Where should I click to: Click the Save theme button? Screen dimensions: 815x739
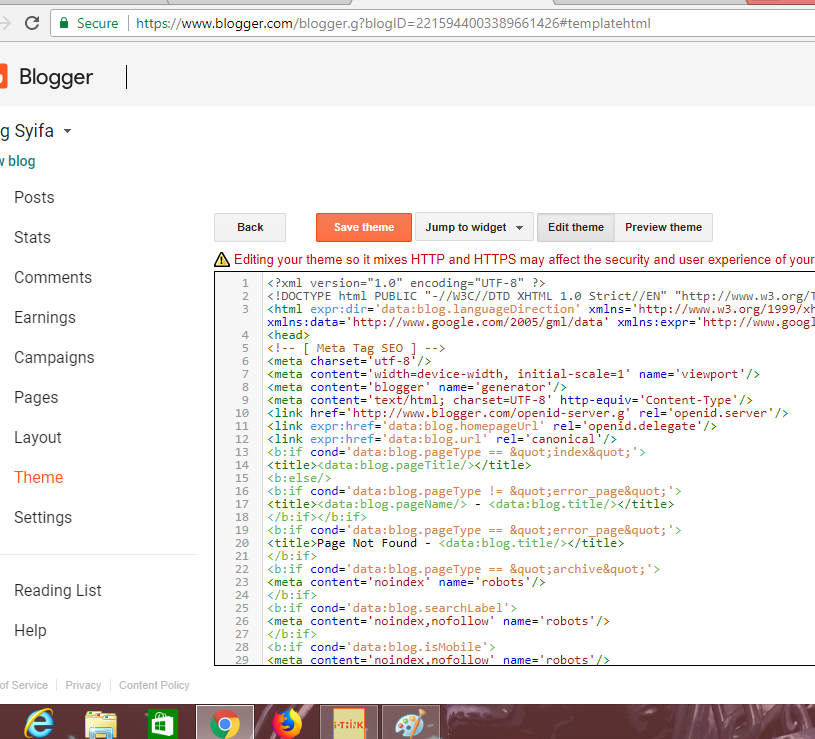363,227
